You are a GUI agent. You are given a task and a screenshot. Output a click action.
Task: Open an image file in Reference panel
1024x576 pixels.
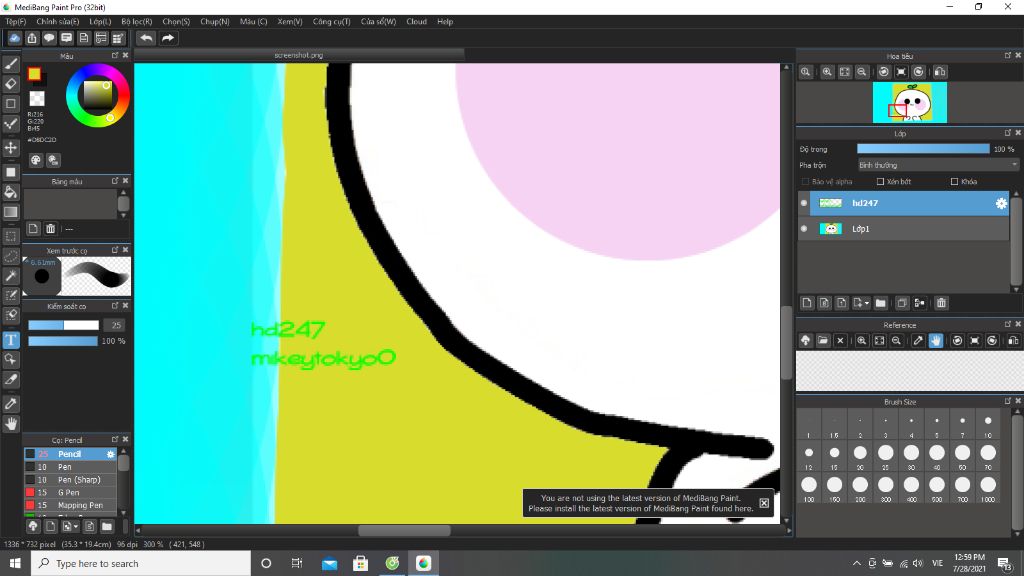[x=823, y=340]
